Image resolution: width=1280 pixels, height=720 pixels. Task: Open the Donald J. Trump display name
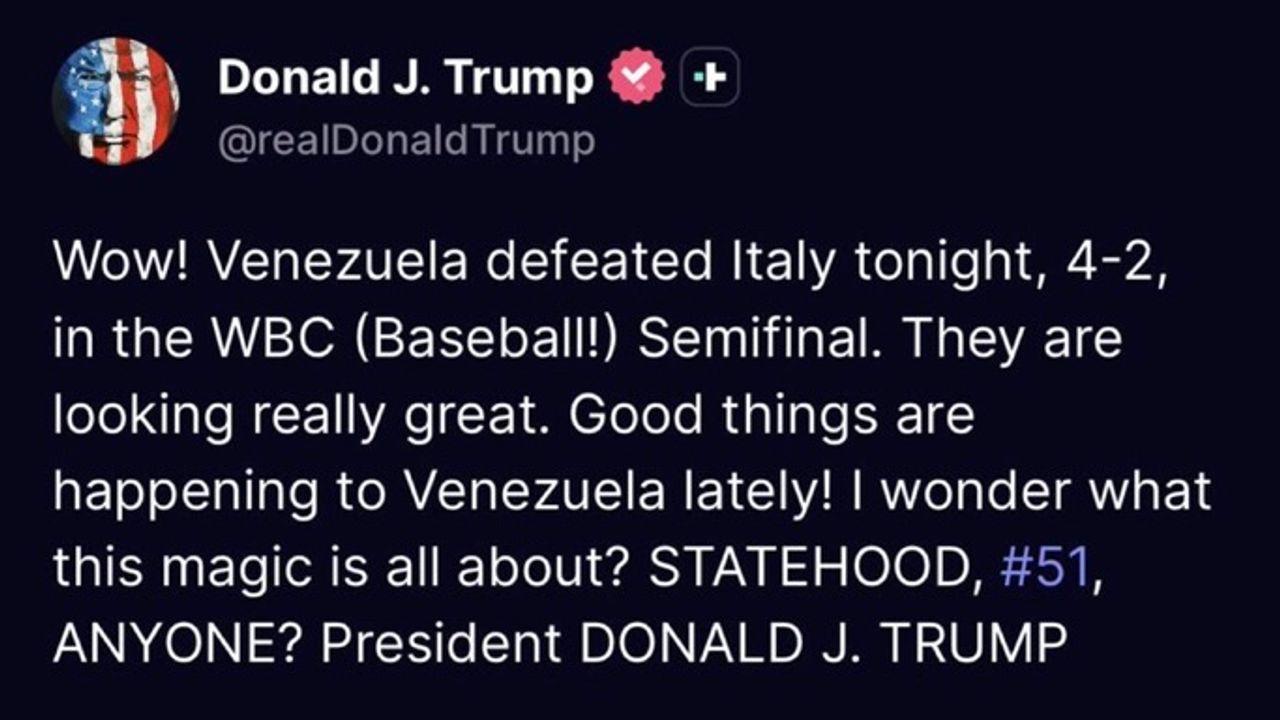point(405,78)
